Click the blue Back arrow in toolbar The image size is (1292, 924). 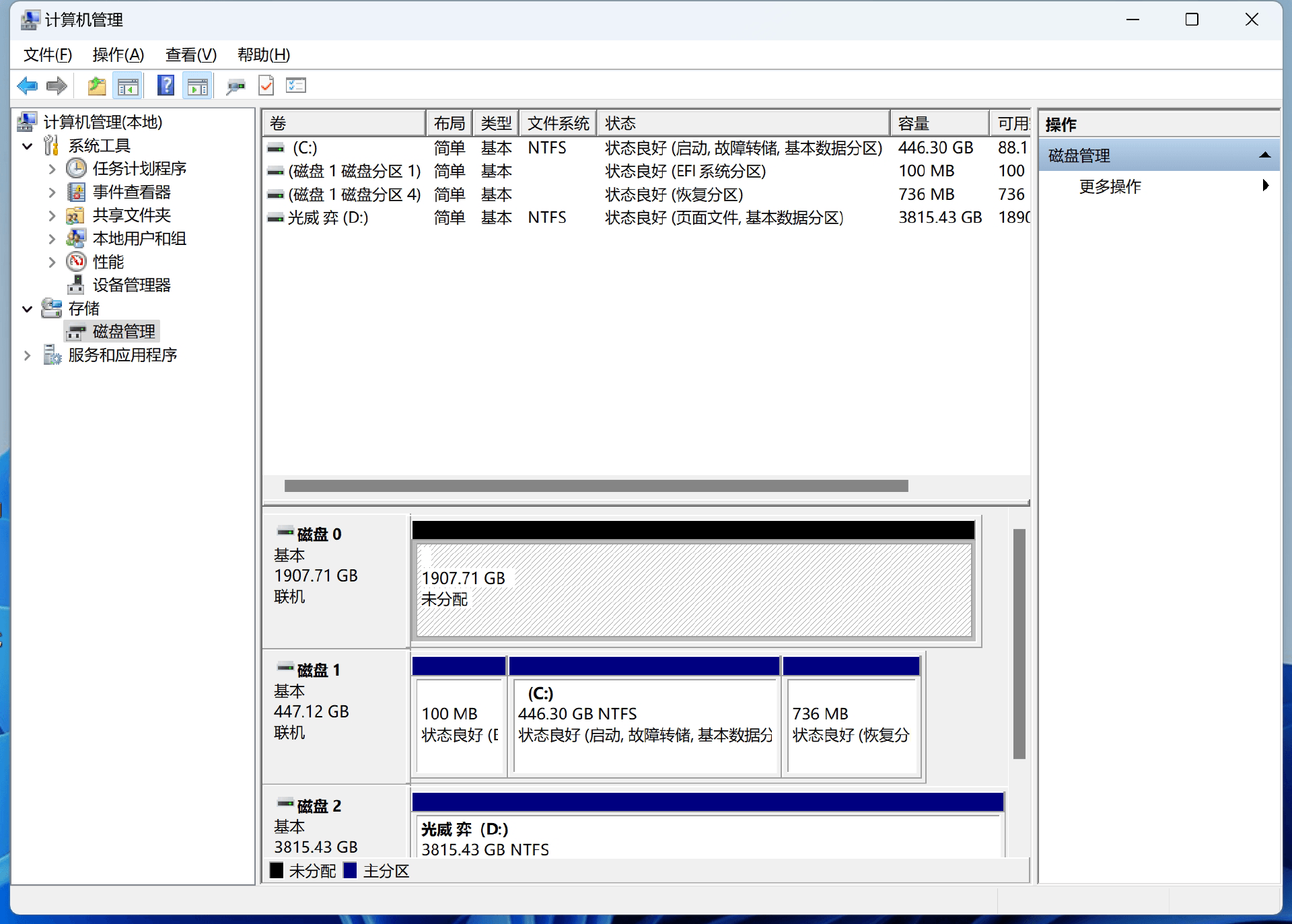coord(27,85)
